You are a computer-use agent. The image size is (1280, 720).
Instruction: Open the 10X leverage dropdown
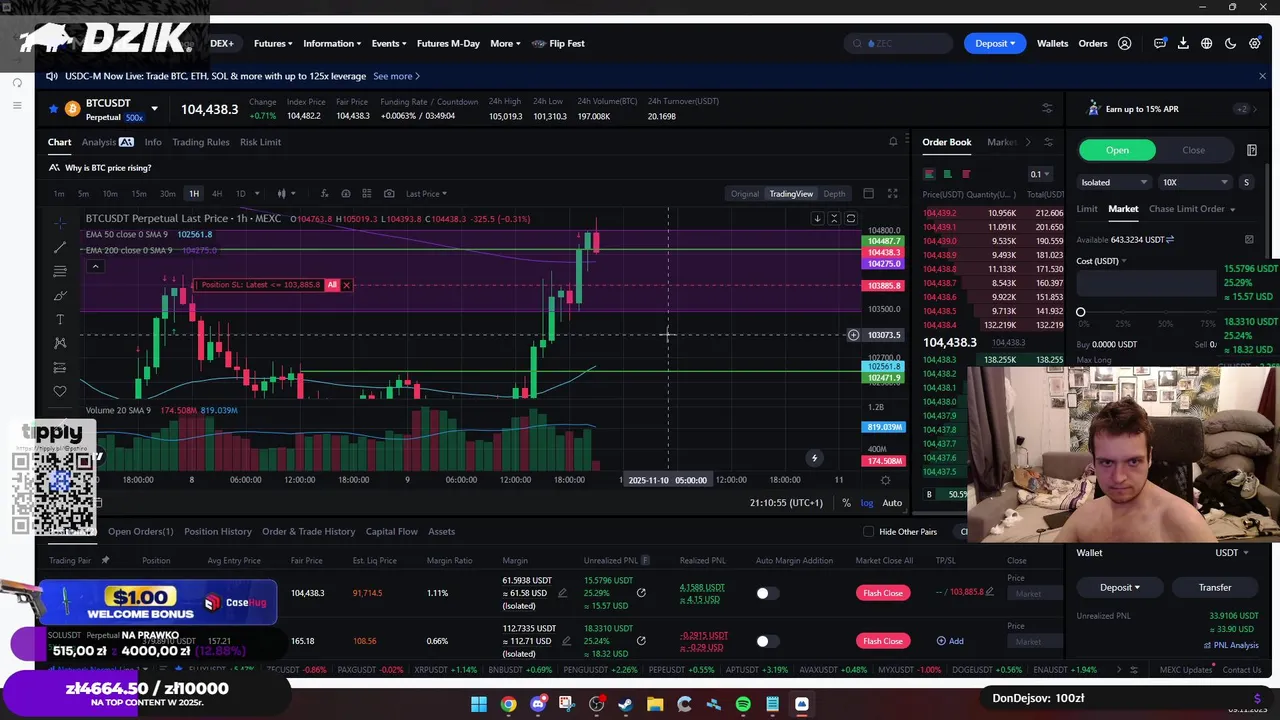[1195, 182]
